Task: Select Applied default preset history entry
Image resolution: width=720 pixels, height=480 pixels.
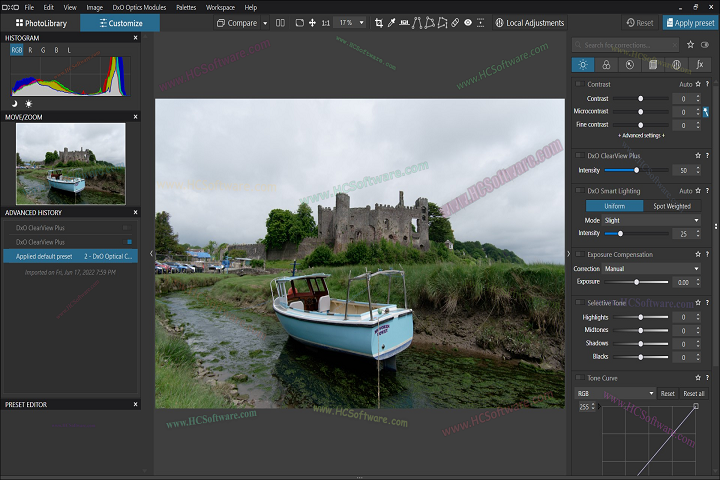Action: (71, 256)
